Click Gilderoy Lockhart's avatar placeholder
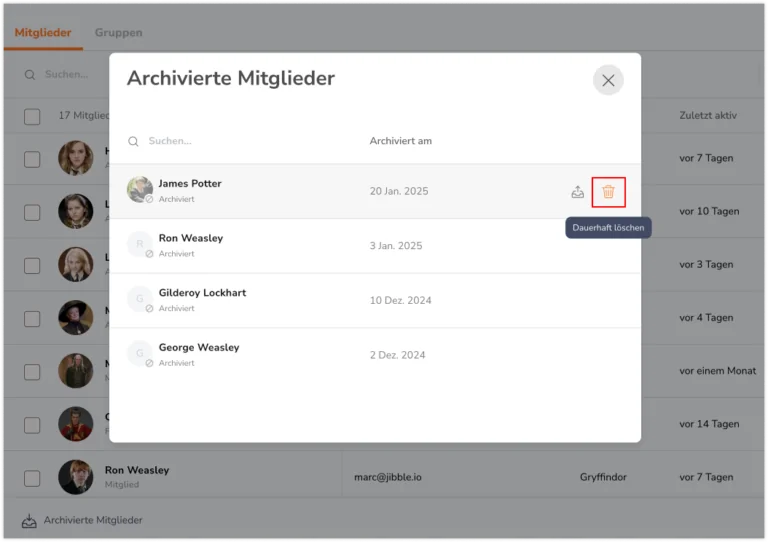This screenshot has width=768, height=542. point(140,298)
